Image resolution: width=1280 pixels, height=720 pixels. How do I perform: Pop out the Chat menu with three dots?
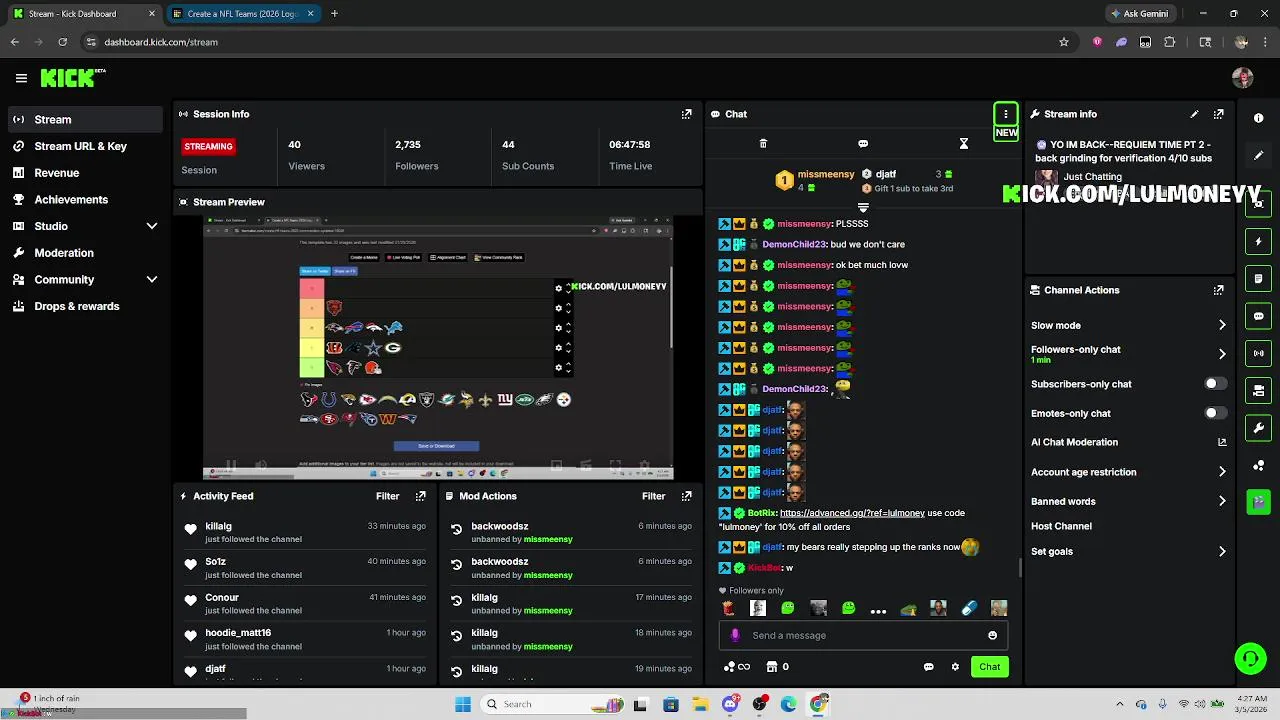tap(1005, 114)
